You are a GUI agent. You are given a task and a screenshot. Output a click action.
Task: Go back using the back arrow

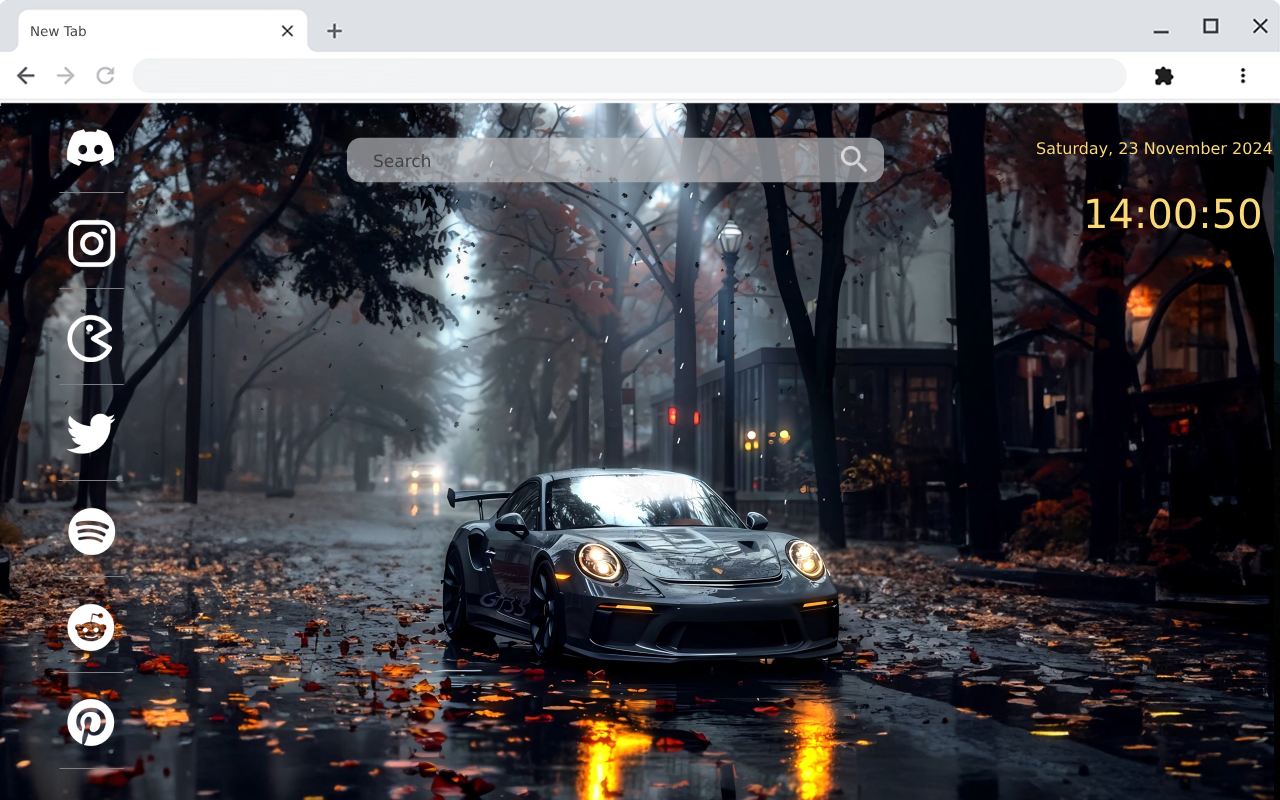(25, 75)
